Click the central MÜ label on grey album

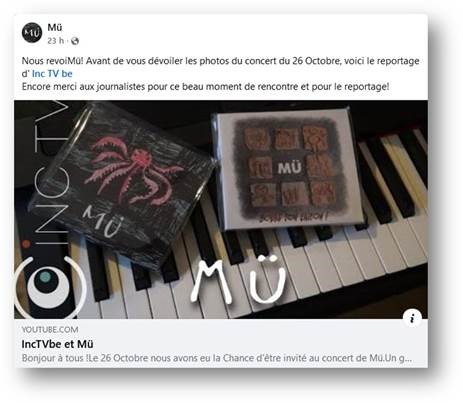(x=289, y=168)
